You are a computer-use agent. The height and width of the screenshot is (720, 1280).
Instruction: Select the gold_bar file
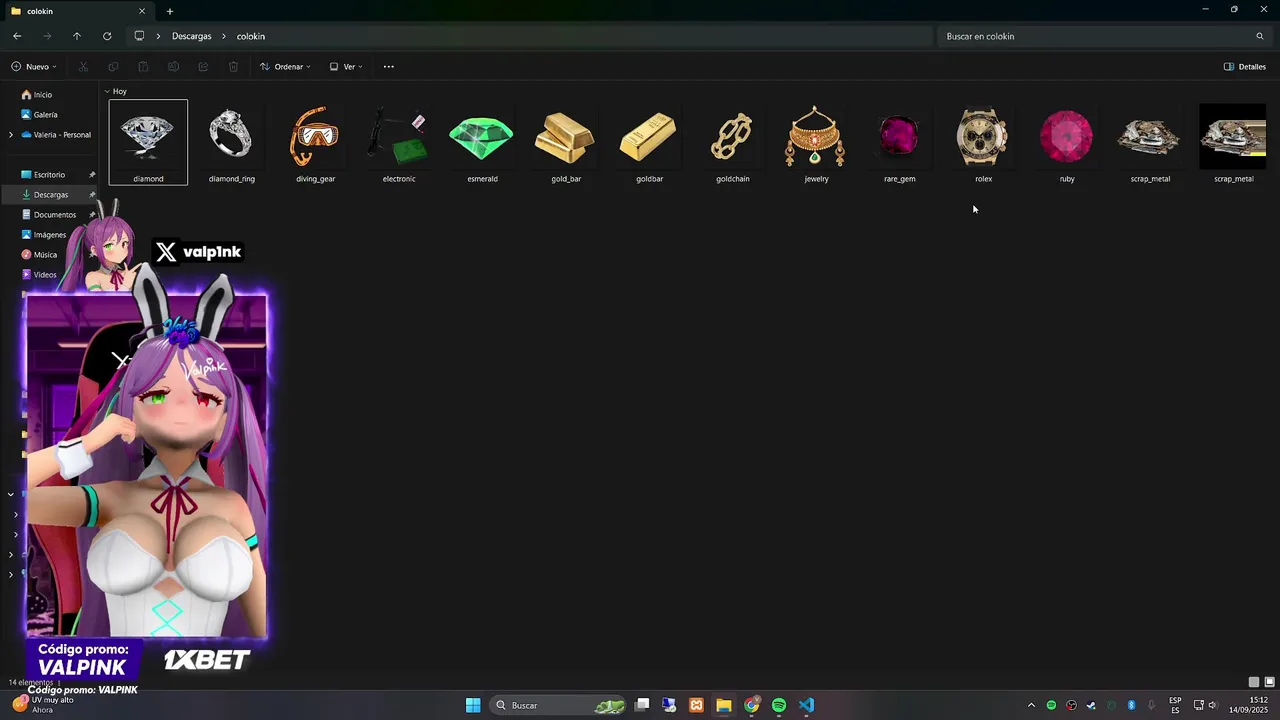coord(566,142)
